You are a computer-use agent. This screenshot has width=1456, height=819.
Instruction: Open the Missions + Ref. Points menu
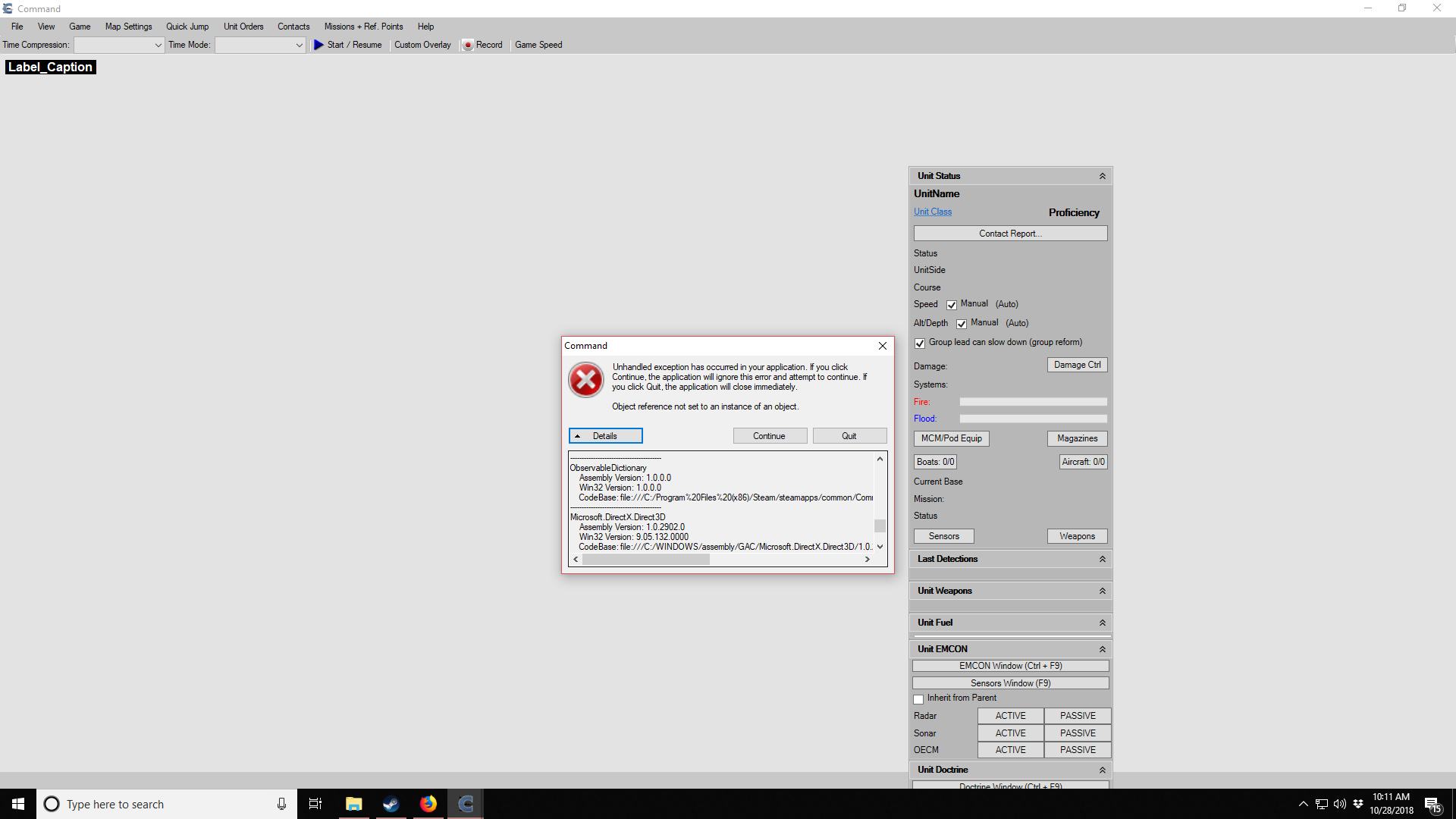[363, 27]
